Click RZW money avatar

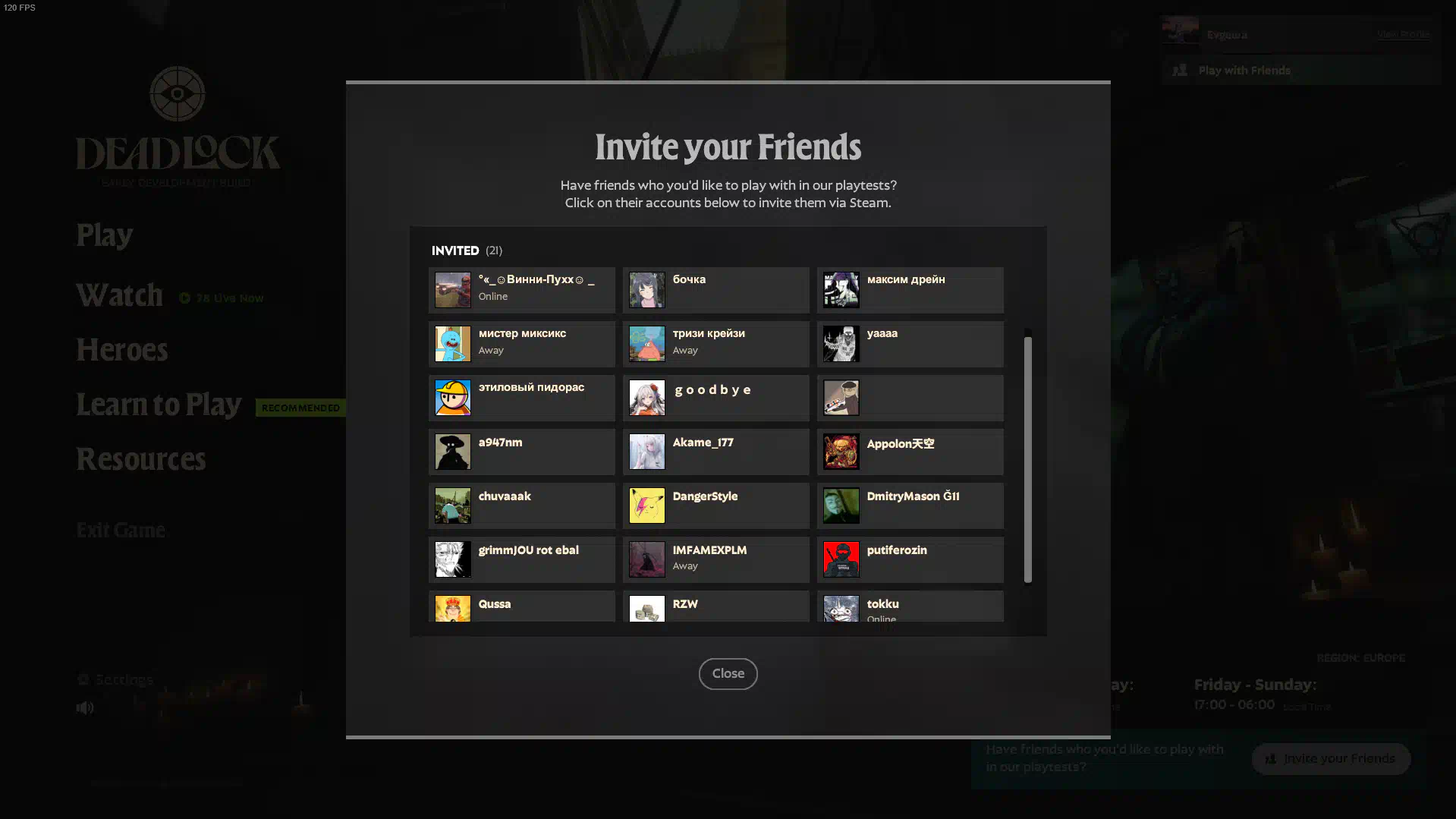coord(646,609)
